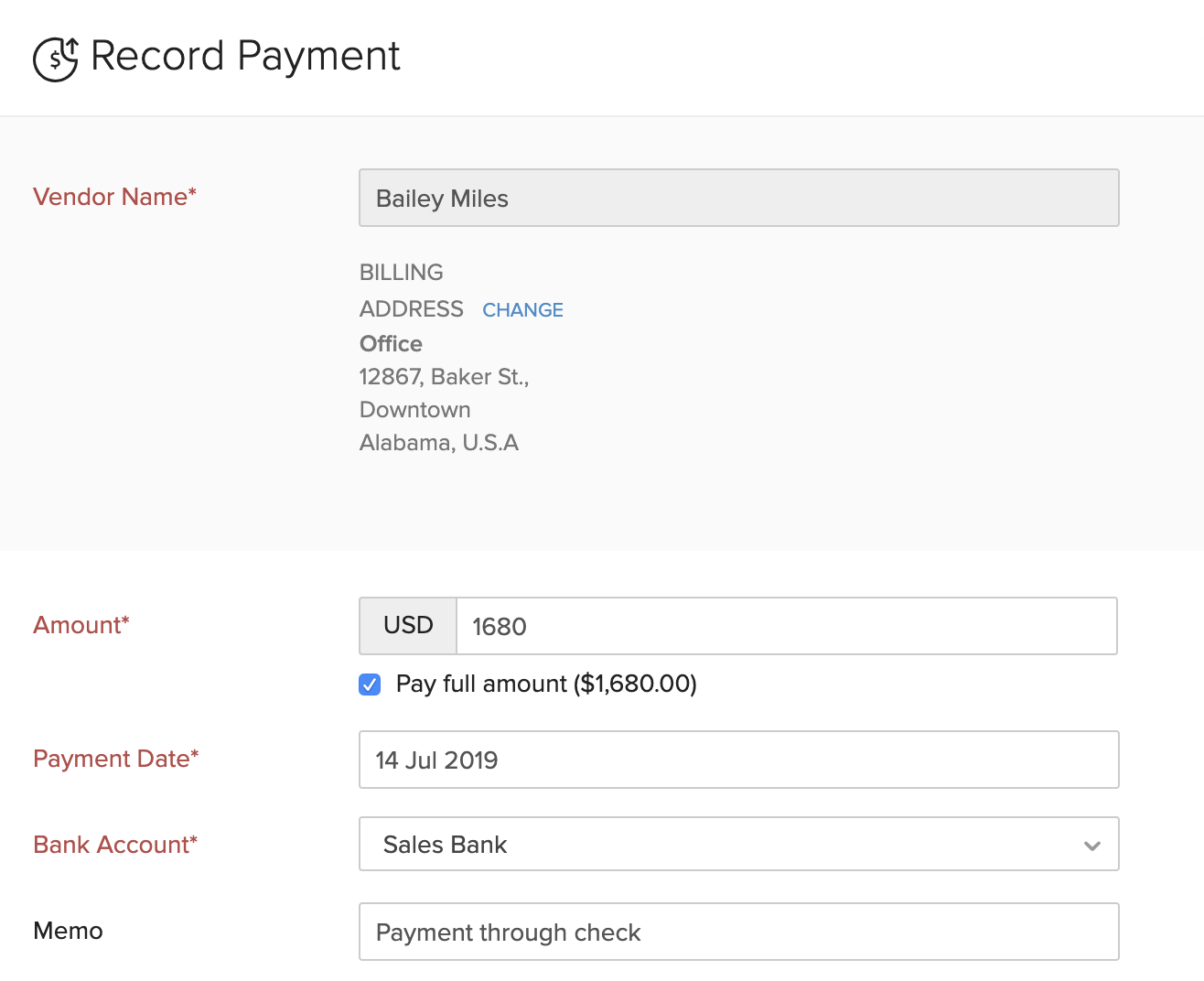Open the Payment Date picker field
1204x981 pixels.
click(739, 760)
